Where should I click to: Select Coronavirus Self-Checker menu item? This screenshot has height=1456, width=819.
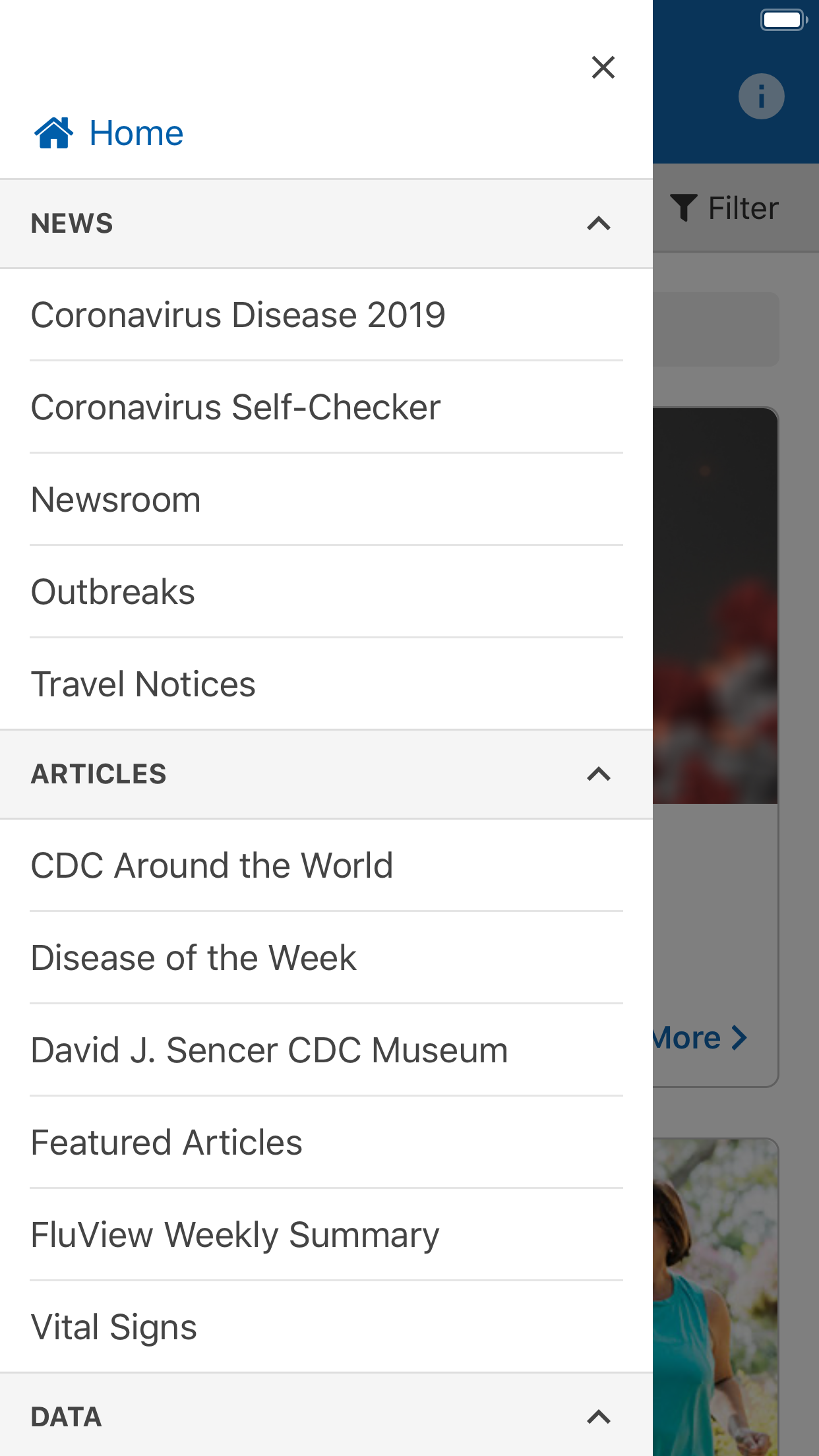235,407
